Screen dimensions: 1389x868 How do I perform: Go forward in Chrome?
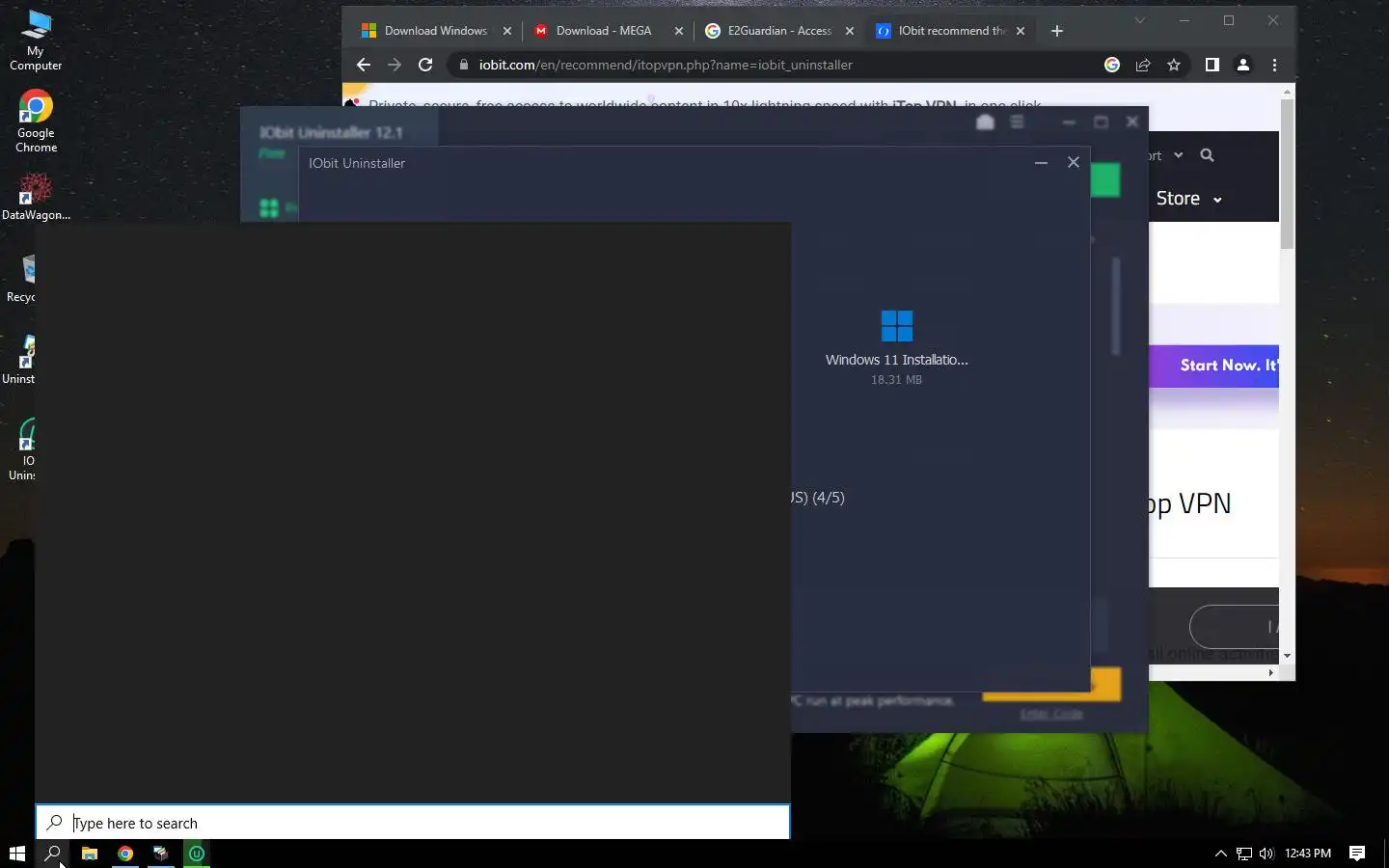pyautogui.click(x=395, y=65)
